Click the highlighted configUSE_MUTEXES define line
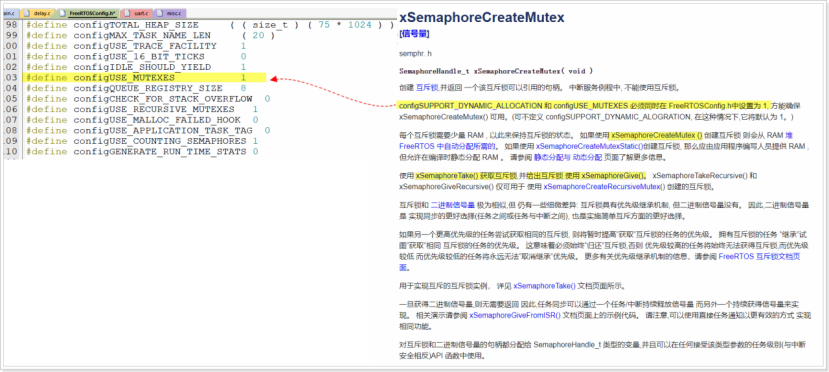The width and height of the screenshot is (829, 372). (145, 78)
